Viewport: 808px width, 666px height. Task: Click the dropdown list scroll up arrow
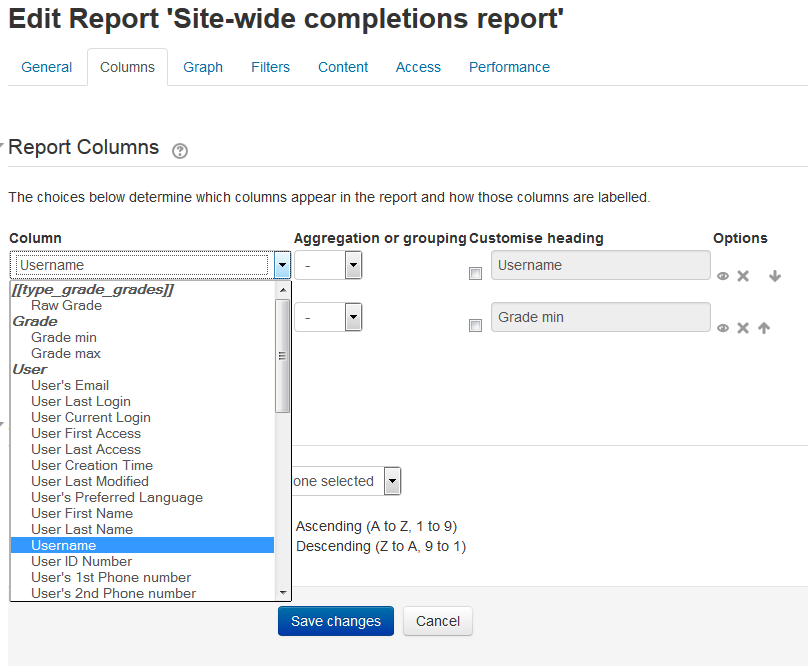point(283,290)
